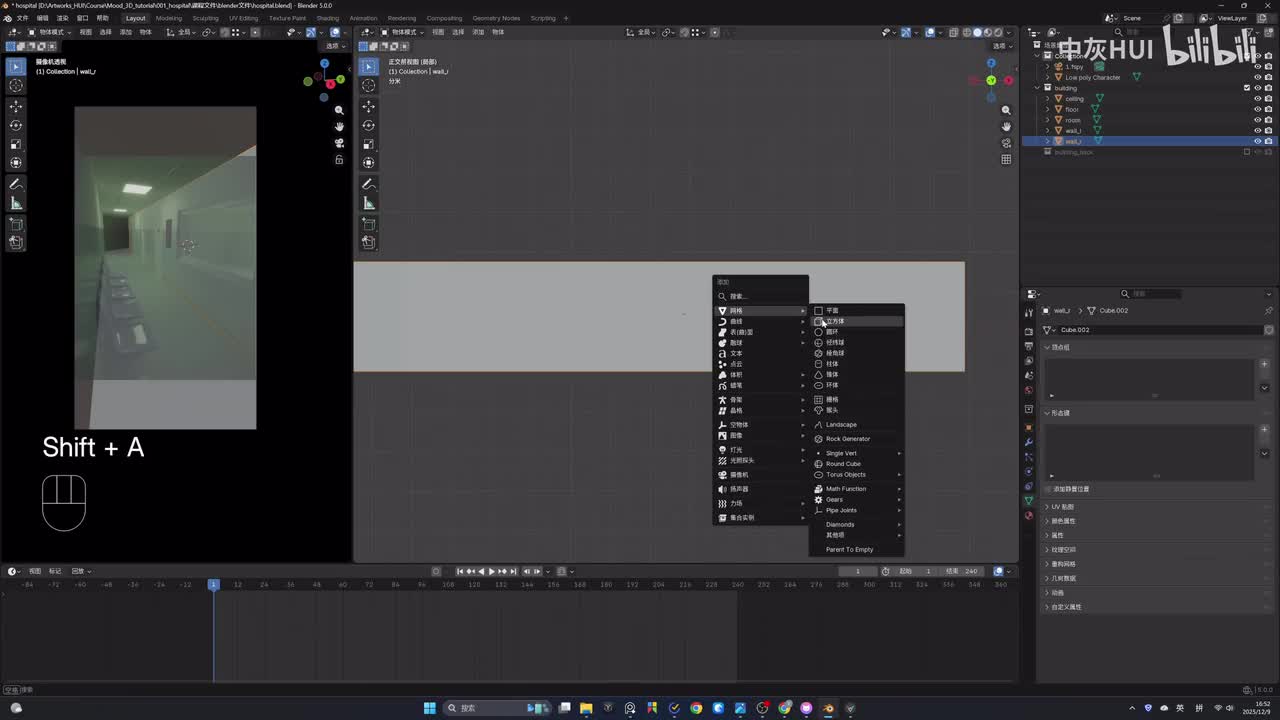Open the Gears submenu
The image size is (1280, 720).
pos(857,499)
